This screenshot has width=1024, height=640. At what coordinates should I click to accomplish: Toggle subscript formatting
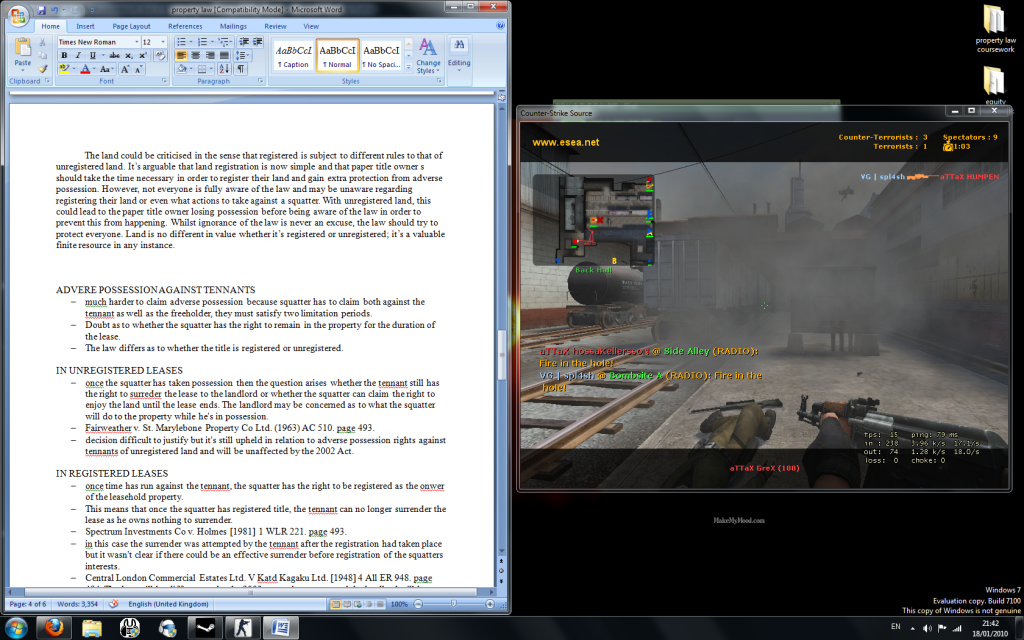click(129, 56)
